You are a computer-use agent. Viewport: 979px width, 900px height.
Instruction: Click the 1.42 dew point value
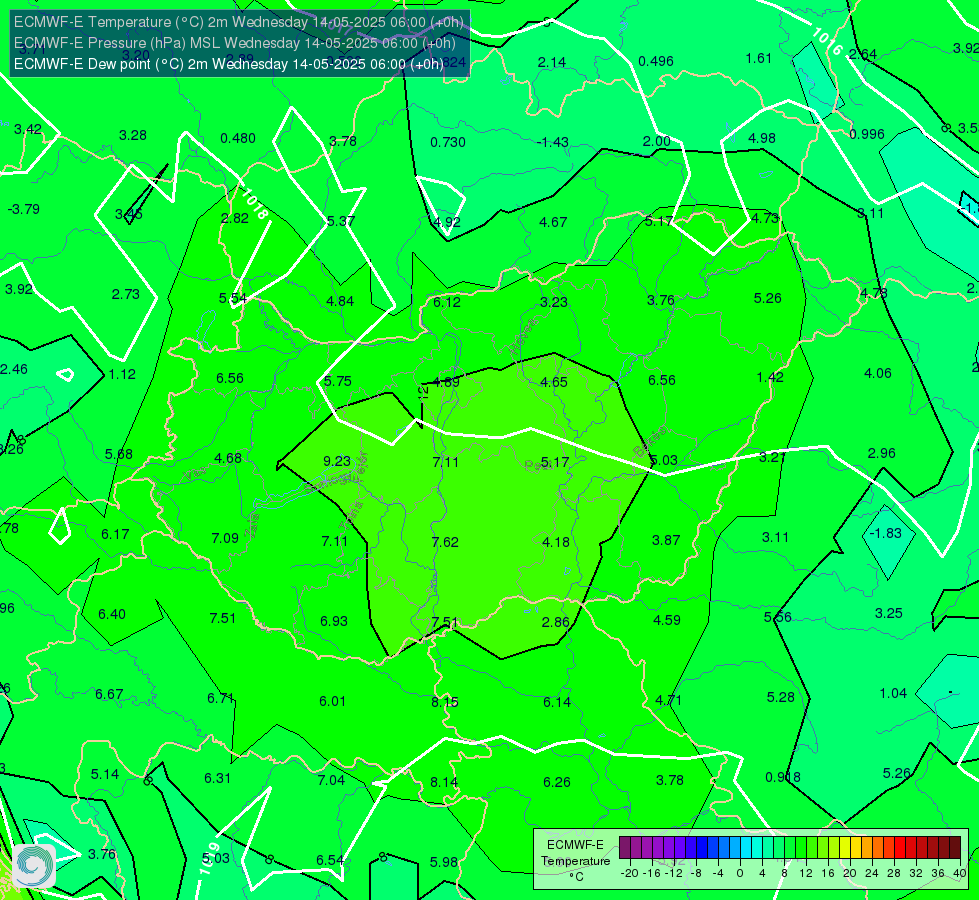tap(770, 377)
